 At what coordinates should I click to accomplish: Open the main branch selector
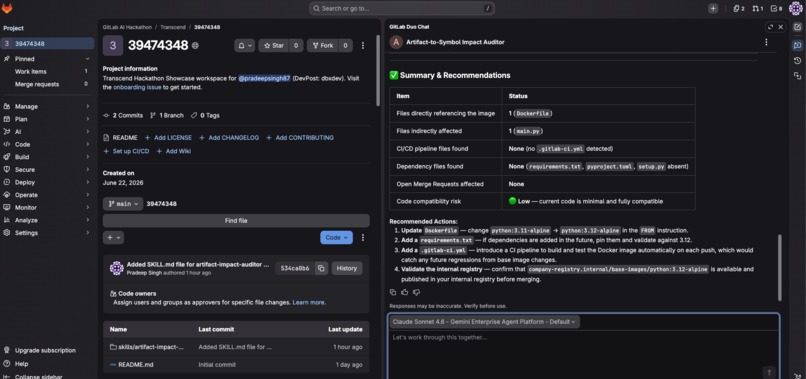[123, 204]
